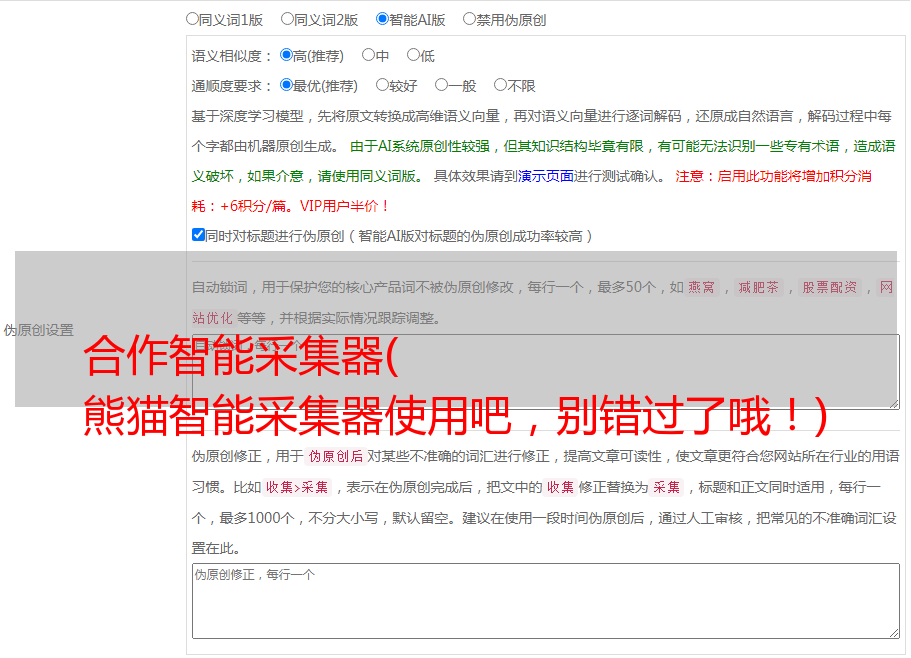Click the highlighted 伪原创后 code text

pyautogui.click(x=336, y=456)
